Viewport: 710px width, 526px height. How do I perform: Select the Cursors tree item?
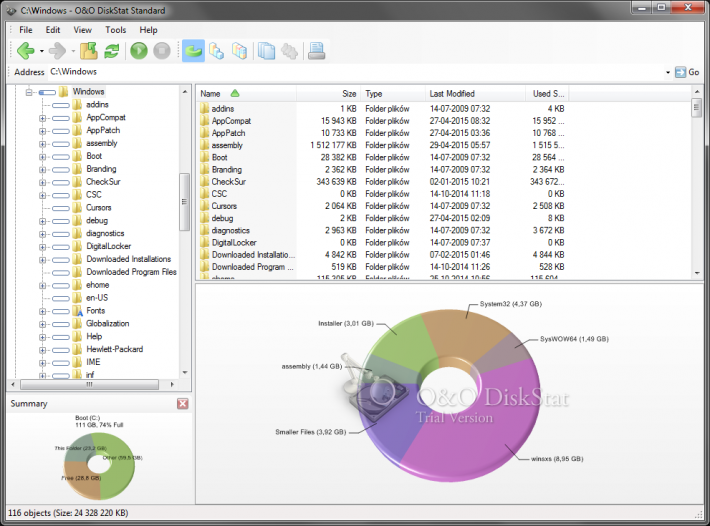coord(99,208)
